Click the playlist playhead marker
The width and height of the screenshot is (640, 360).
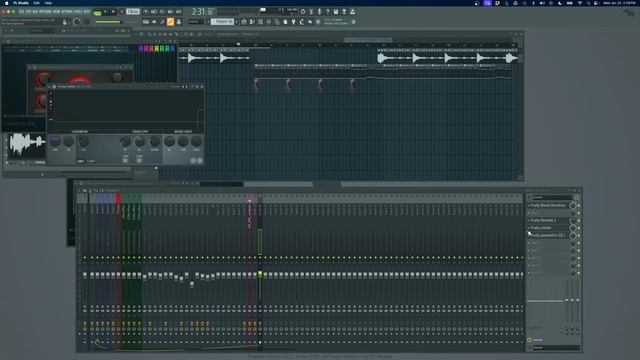238,44
